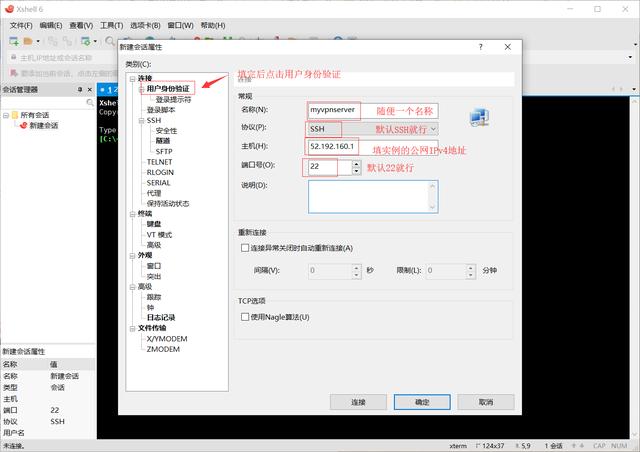Collapse the SSH node in the category tree

coord(141,120)
